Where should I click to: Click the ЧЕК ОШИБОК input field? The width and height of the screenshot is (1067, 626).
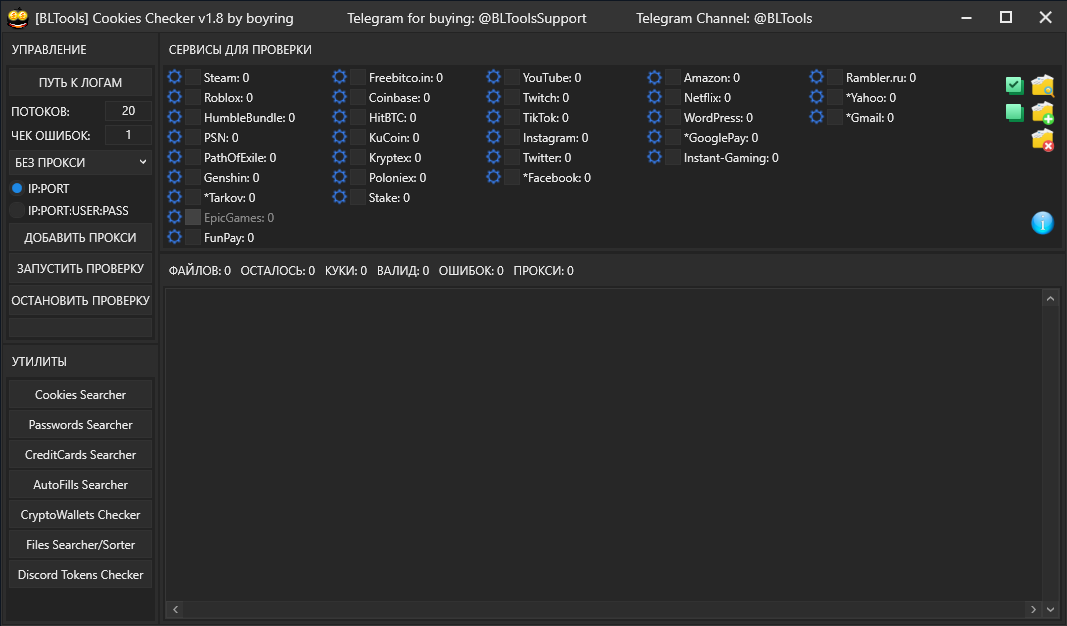(x=128, y=135)
